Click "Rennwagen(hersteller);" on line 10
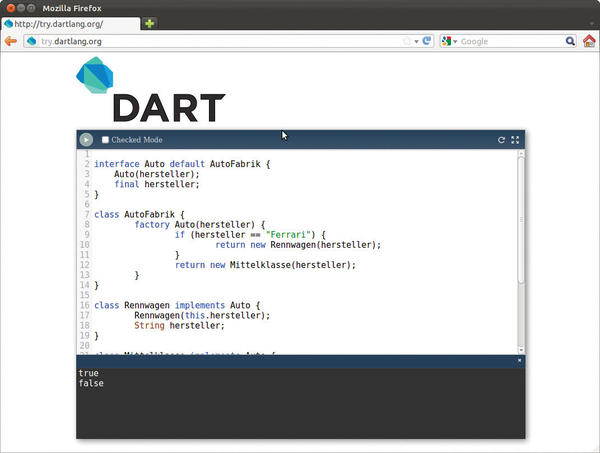The height and width of the screenshot is (453, 600). tap(326, 245)
